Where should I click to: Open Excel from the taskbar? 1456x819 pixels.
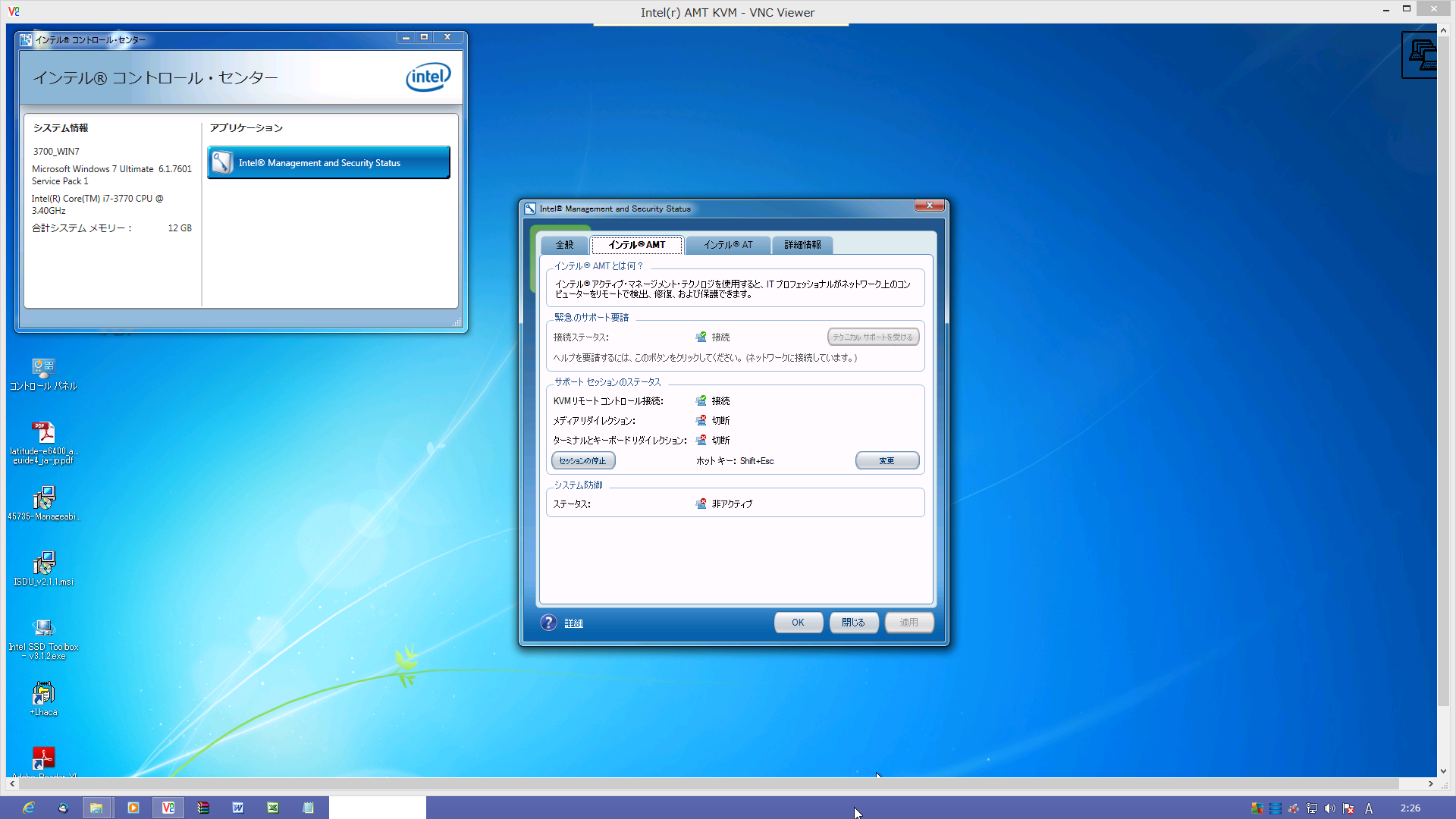(273, 808)
